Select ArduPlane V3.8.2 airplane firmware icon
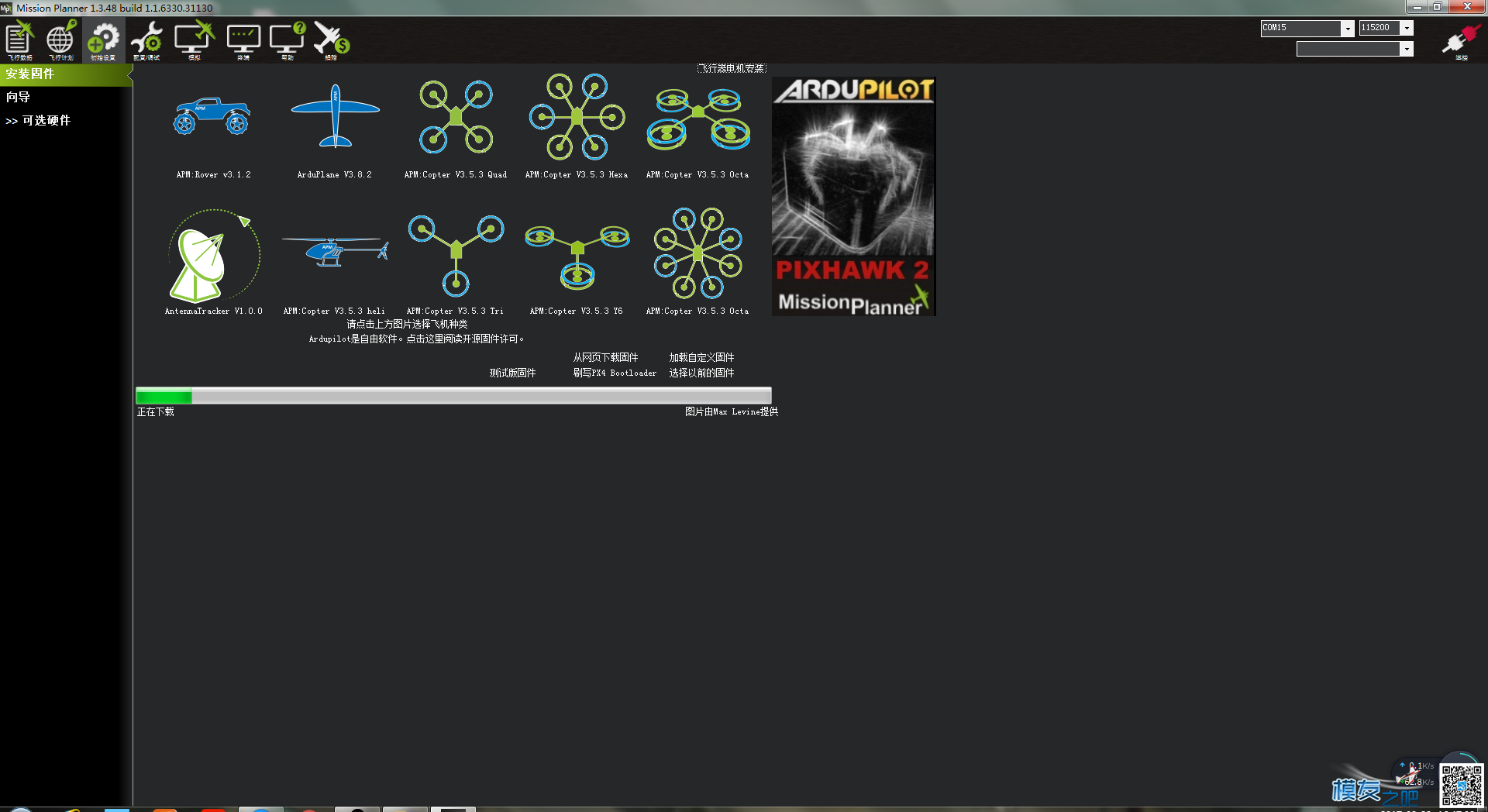This screenshot has height=812, width=1488. (x=335, y=115)
